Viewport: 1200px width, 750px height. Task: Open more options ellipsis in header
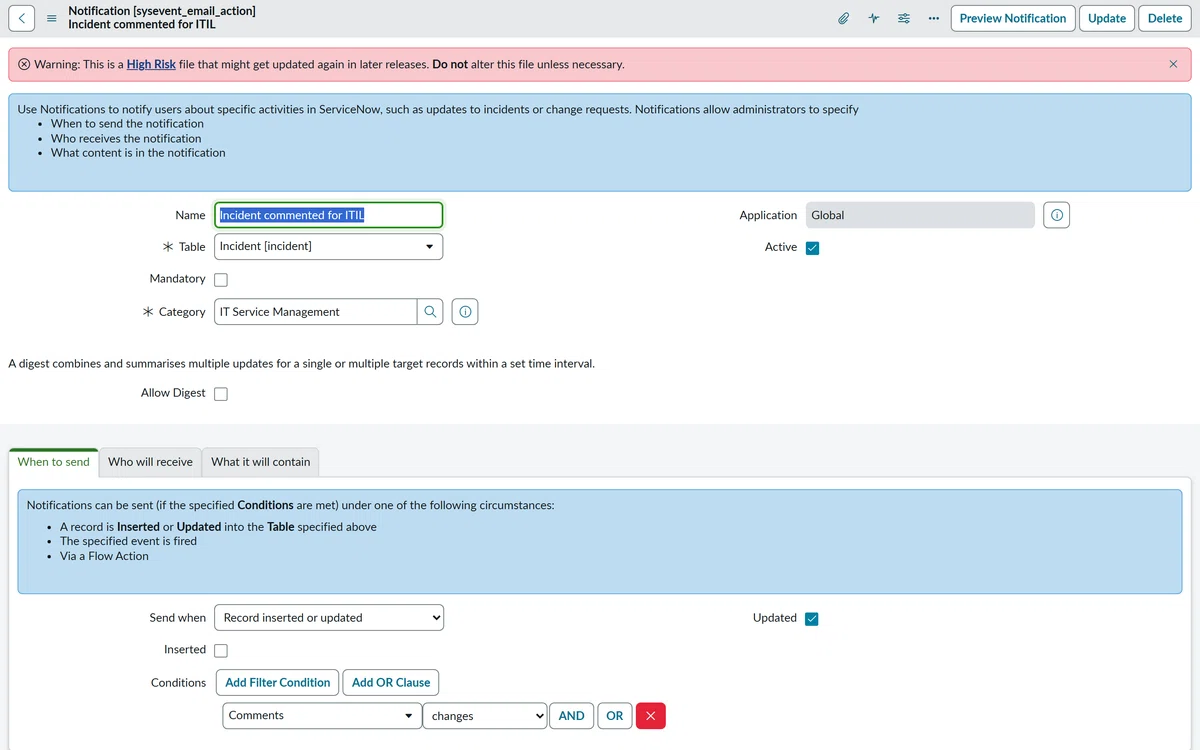tap(933, 18)
